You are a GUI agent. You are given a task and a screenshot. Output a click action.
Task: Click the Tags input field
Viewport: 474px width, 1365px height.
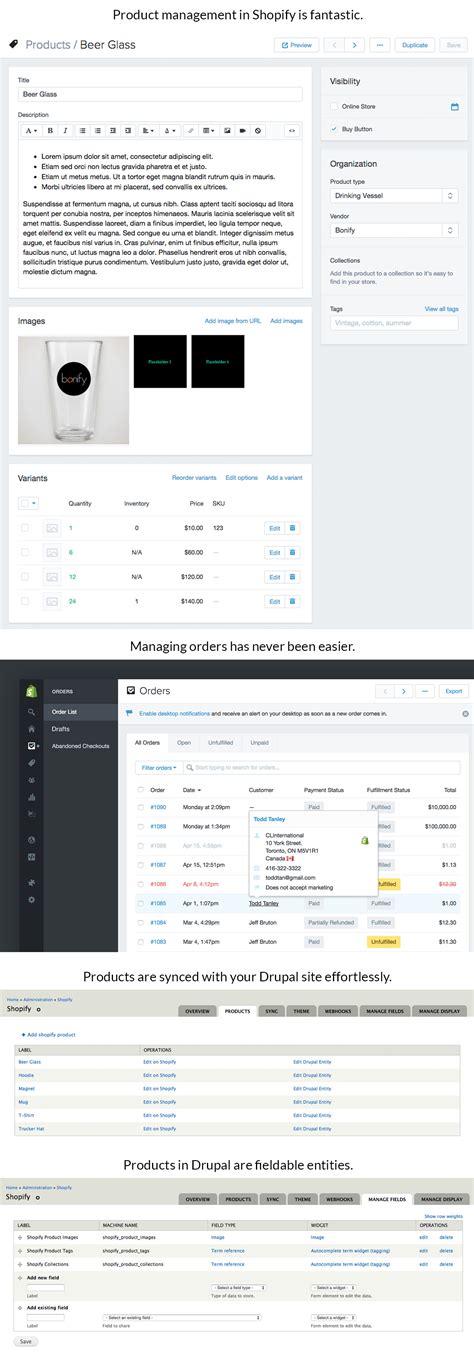point(394,323)
